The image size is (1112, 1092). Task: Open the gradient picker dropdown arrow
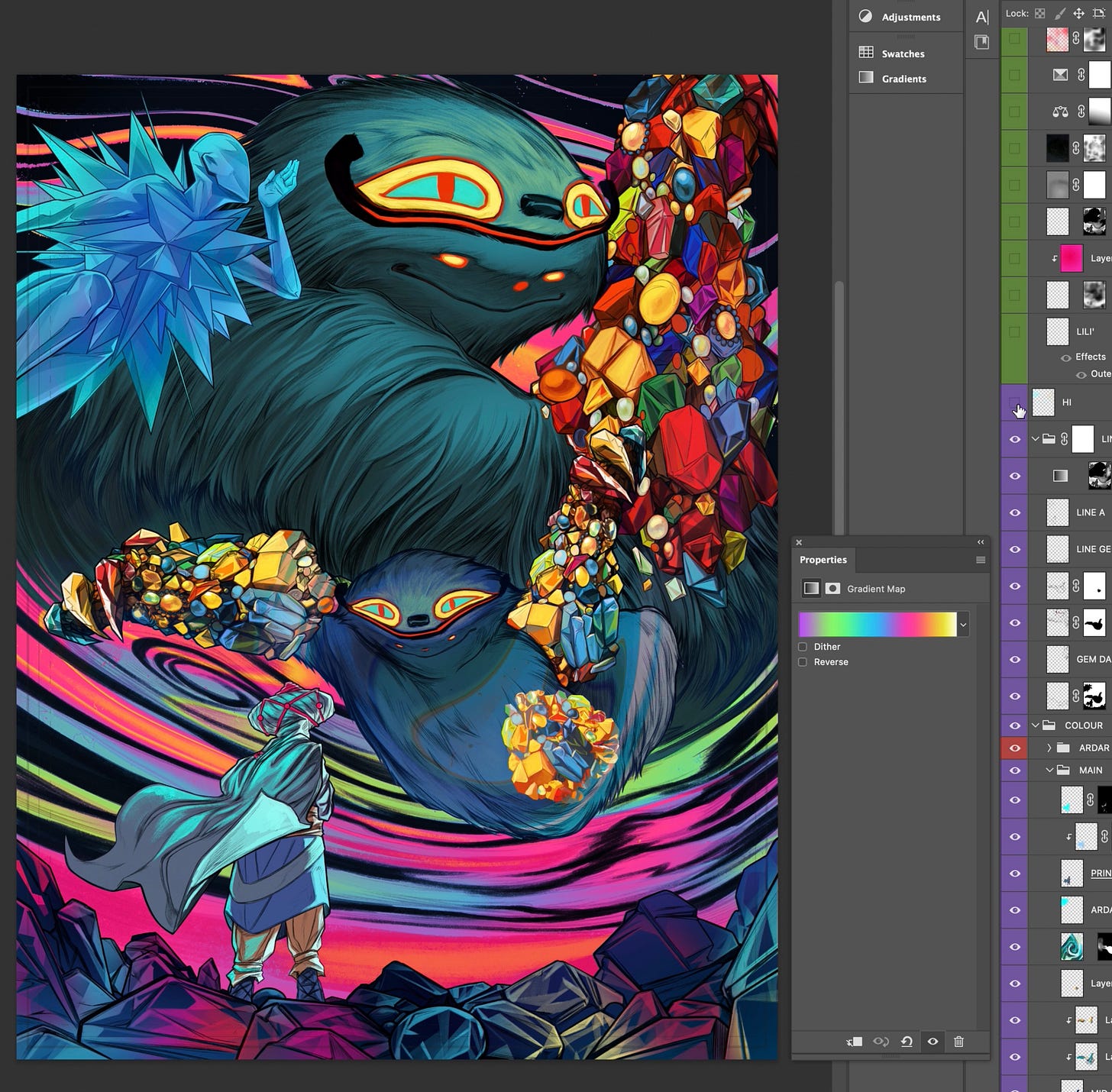point(963,625)
